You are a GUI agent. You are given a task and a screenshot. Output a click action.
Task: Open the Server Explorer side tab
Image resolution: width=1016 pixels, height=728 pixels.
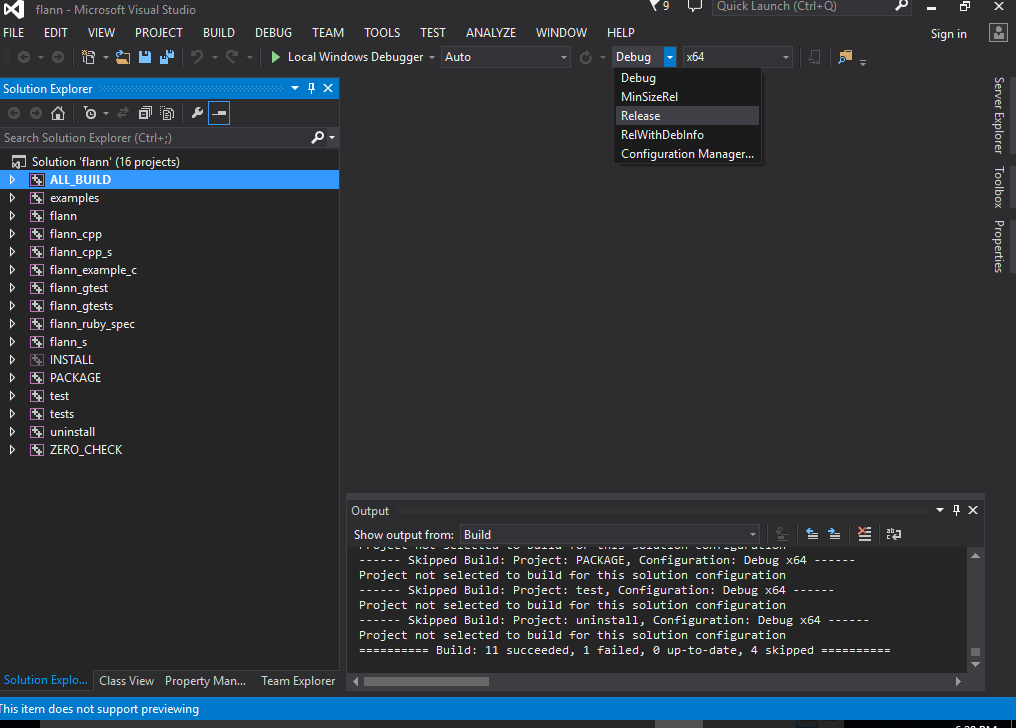pos(999,115)
